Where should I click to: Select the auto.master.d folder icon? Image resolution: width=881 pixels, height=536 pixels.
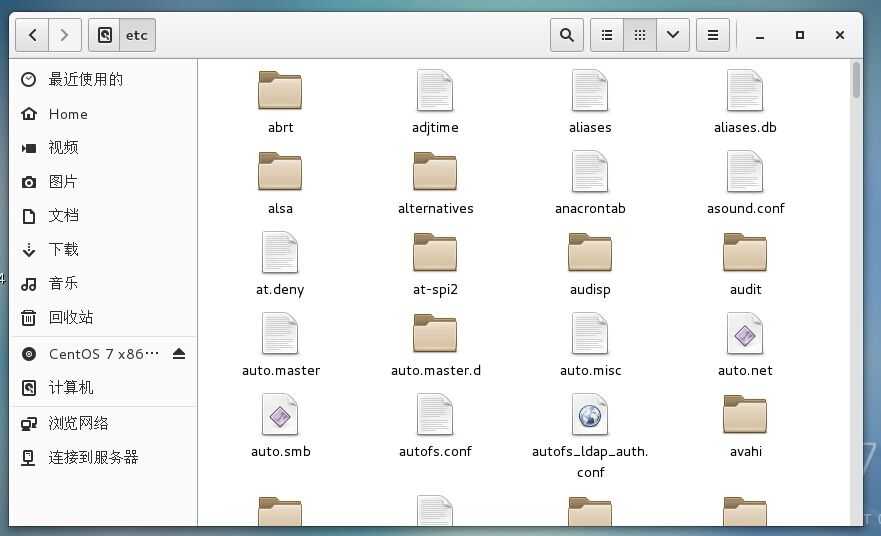[x=435, y=333]
